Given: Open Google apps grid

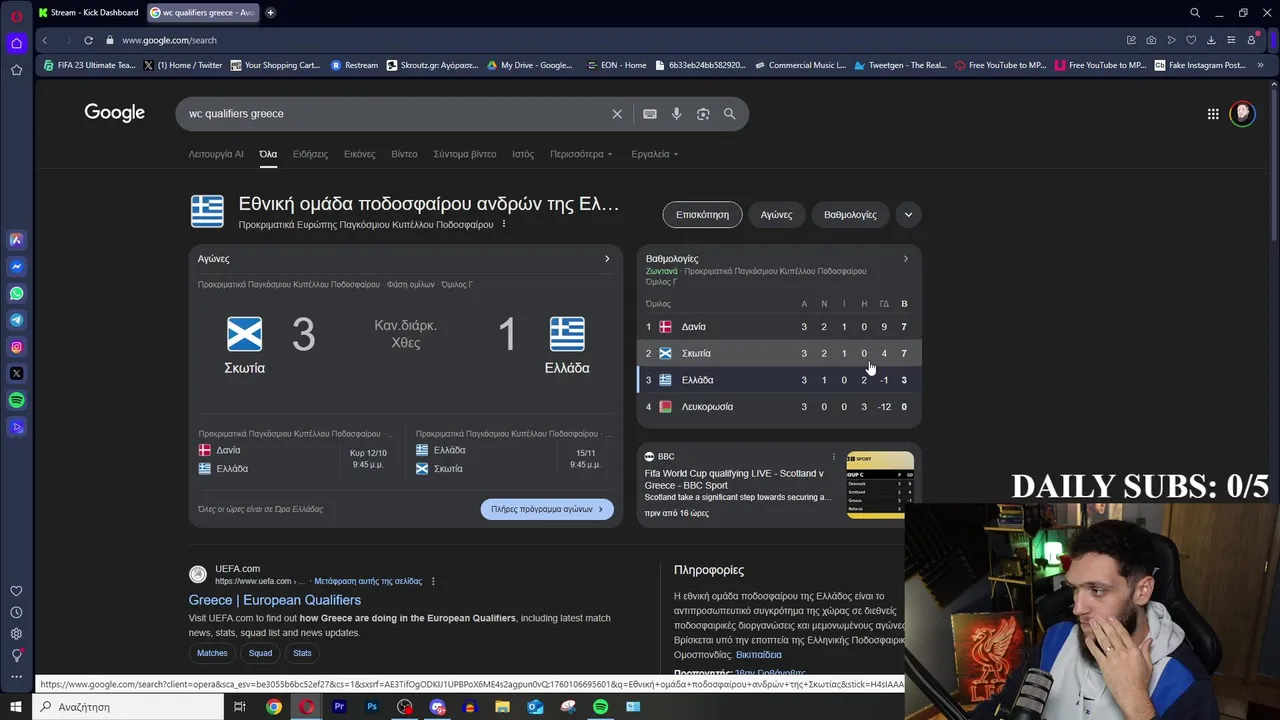Looking at the screenshot, I should tap(1213, 114).
